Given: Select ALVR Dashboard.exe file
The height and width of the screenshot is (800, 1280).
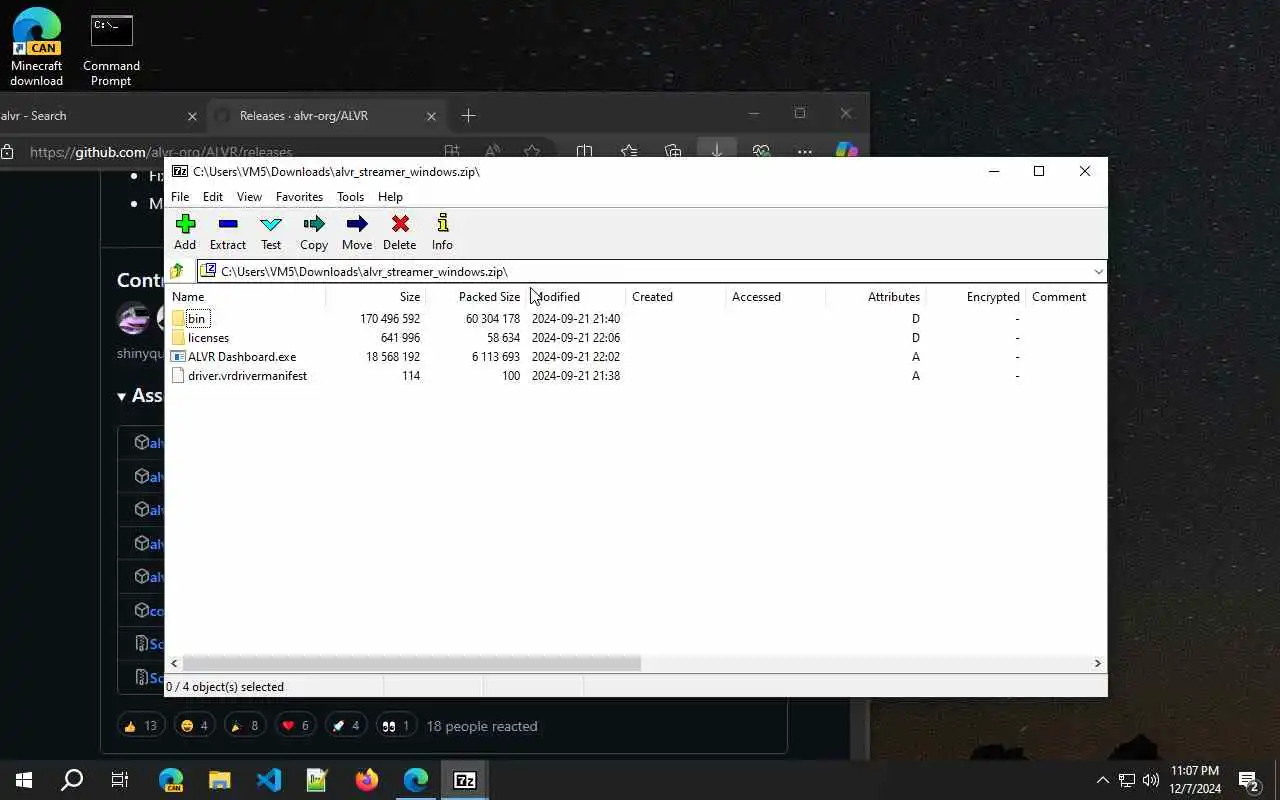Looking at the screenshot, I should [x=242, y=357].
